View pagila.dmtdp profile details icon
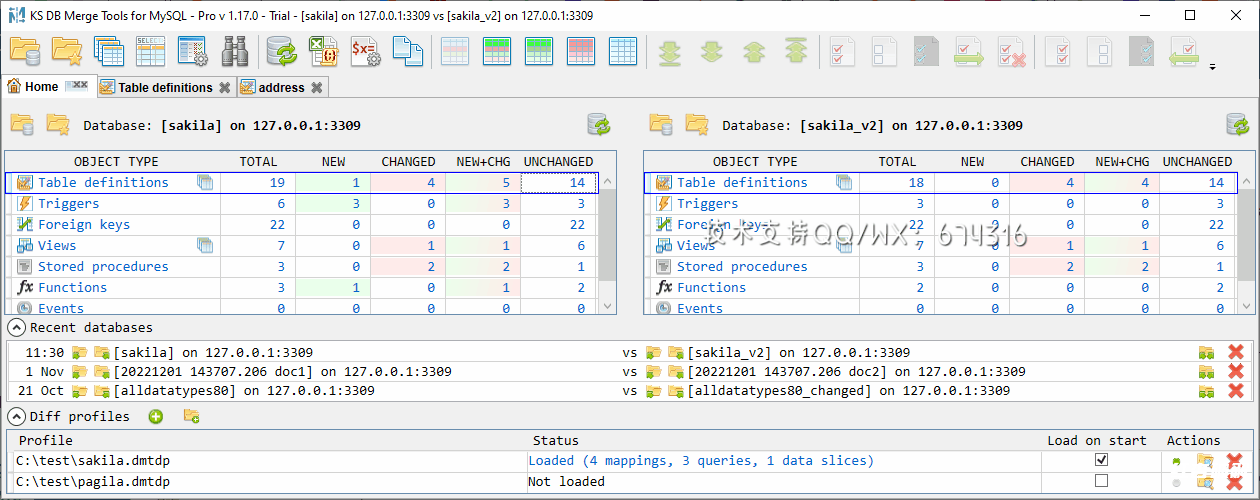Screen dimensions: 1260x500 click(x=1206, y=481)
